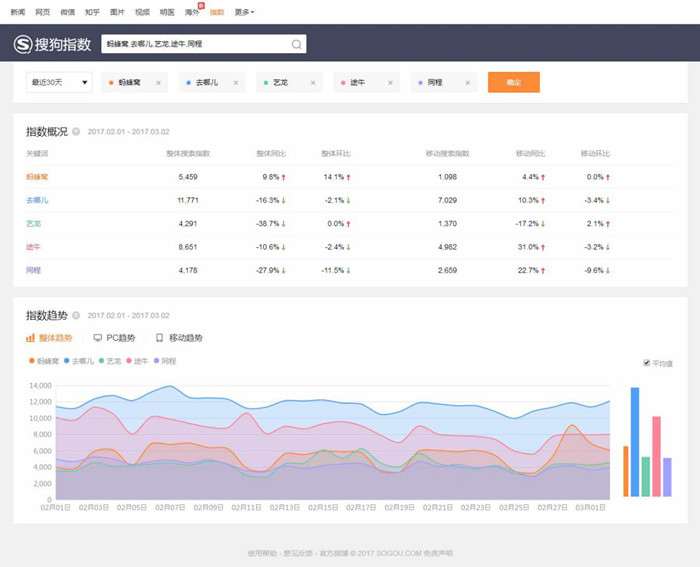The width and height of the screenshot is (700, 567).
Task: Select the 蚂蜂窝 keyword chip
Action: (135, 83)
